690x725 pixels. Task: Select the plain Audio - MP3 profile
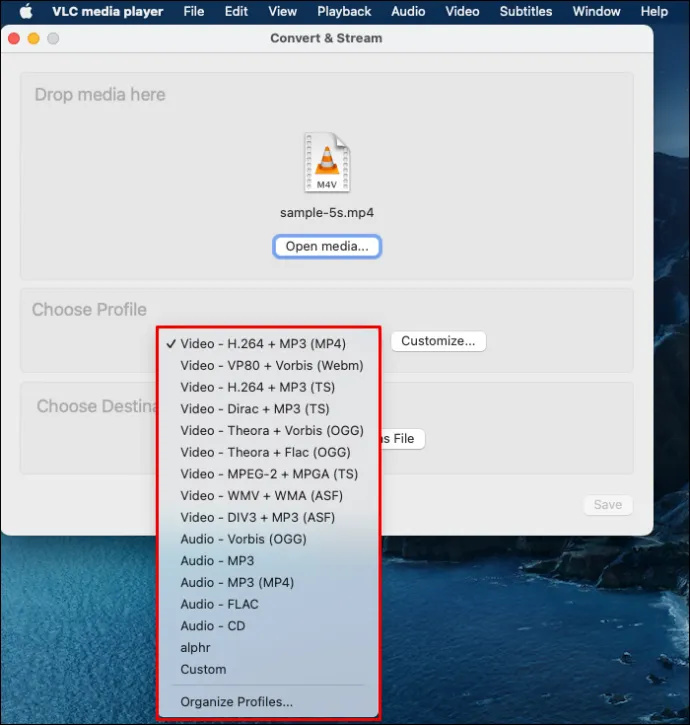[x=268, y=561]
